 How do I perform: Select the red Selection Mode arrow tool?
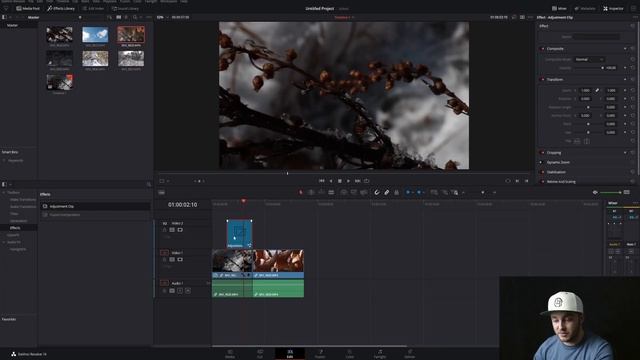(301, 192)
